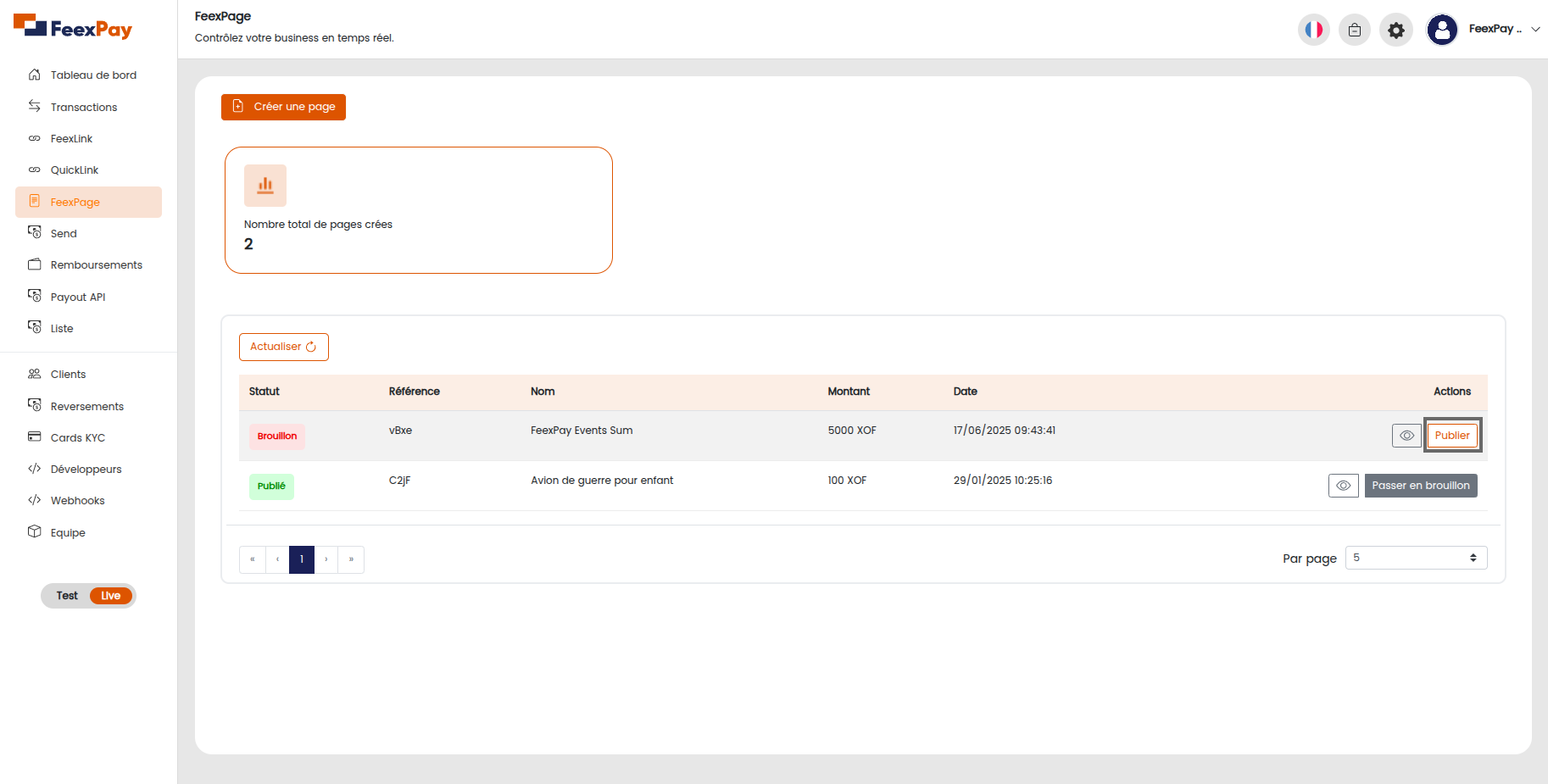Click the Webhooks code icon
The height and width of the screenshot is (784, 1548).
tap(35, 500)
